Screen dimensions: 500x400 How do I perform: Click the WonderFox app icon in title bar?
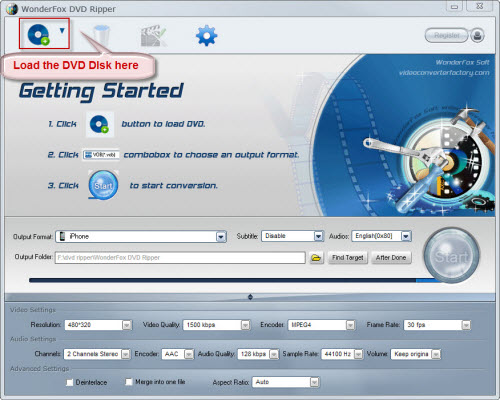(x=12, y=9)
